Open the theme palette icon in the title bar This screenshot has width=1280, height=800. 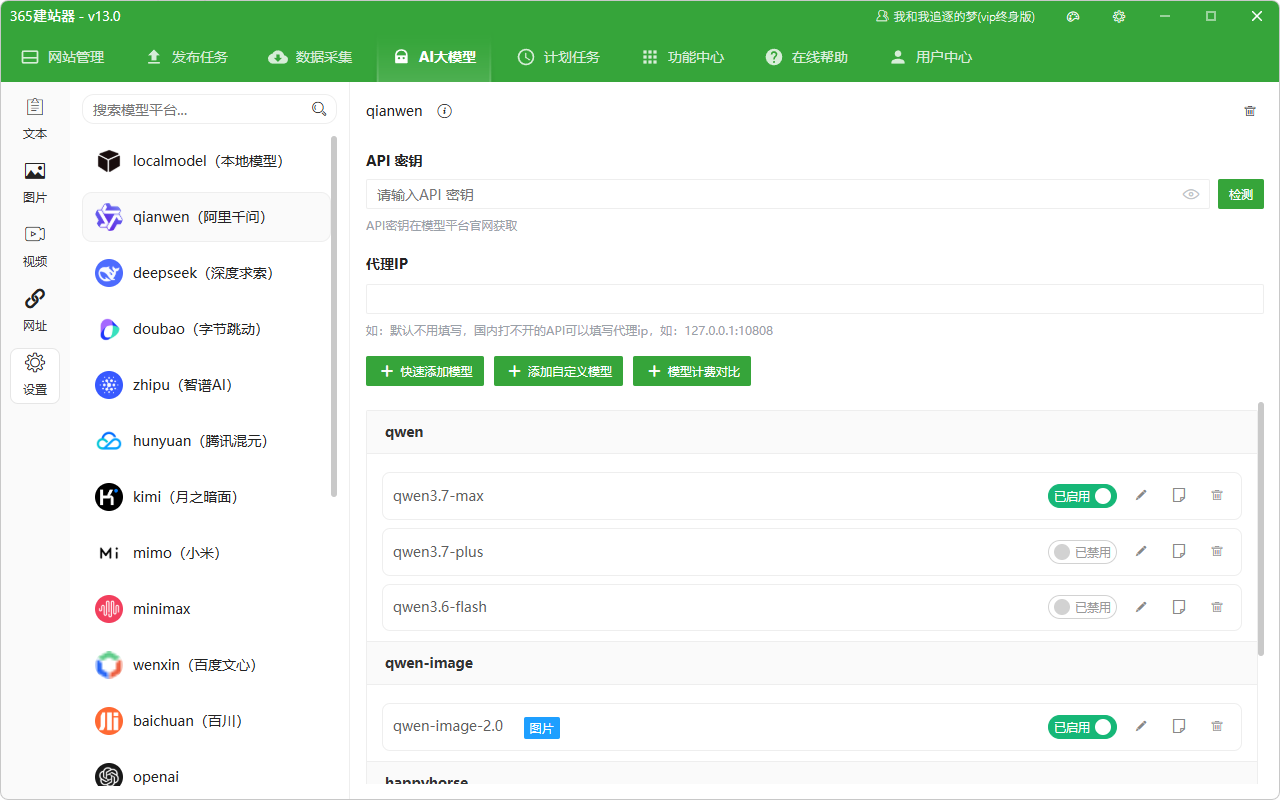[1073, 16]
